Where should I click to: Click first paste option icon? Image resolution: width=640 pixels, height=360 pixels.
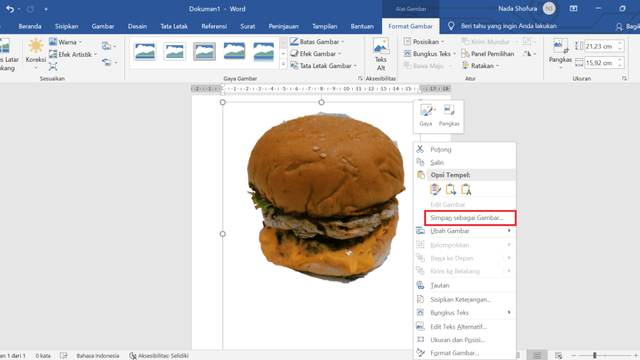tap(435, 189)
